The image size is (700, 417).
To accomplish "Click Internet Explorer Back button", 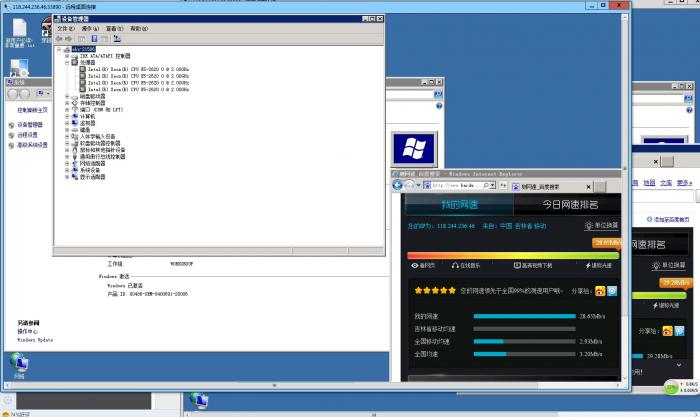I will click(397, 185).
